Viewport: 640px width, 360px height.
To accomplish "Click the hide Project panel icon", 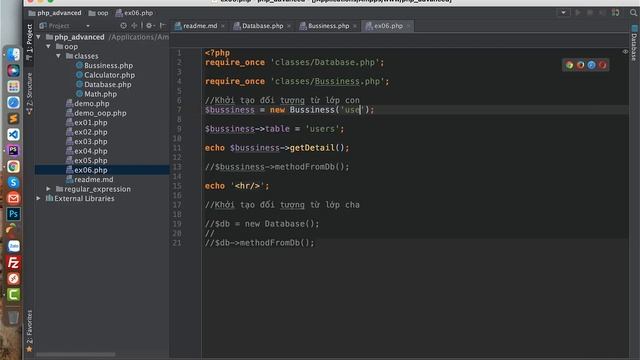I will point(162,26).
